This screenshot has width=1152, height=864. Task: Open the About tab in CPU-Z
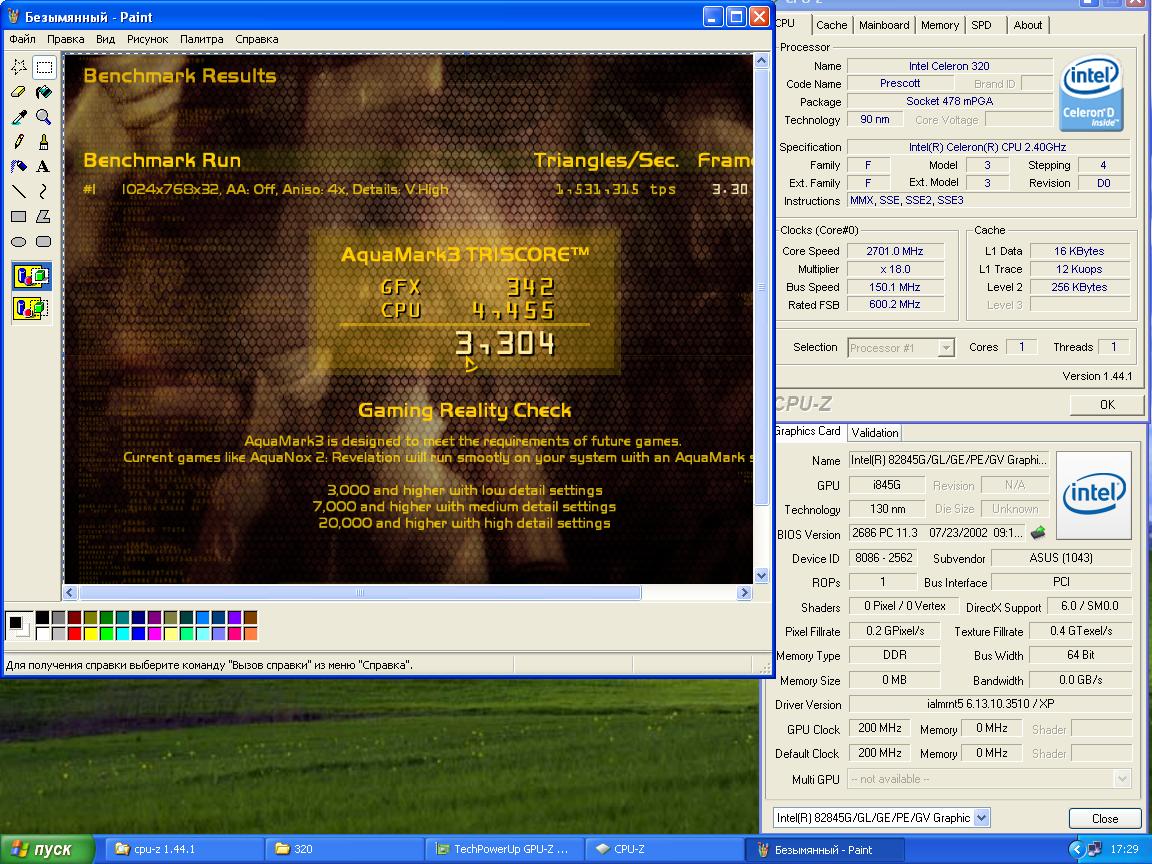(x=1028, y=25)
